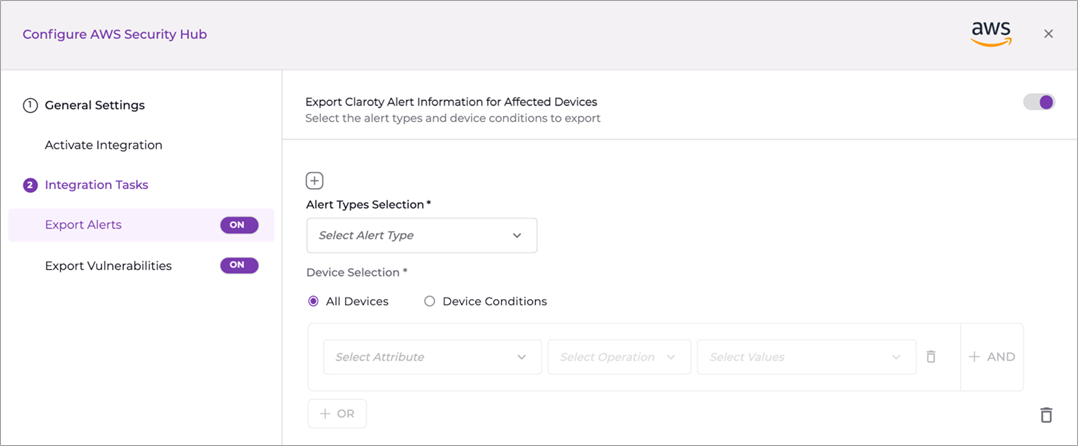Toggle Export Claroty Alert Information switch
Screen dimensions: 1078x446
(x=1039, y=102)
